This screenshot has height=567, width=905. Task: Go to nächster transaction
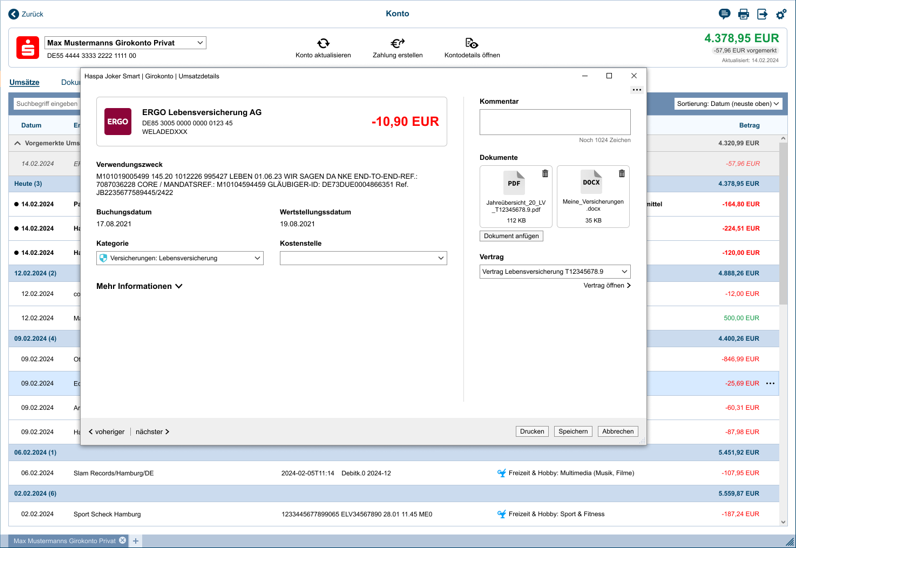[152, 432]
